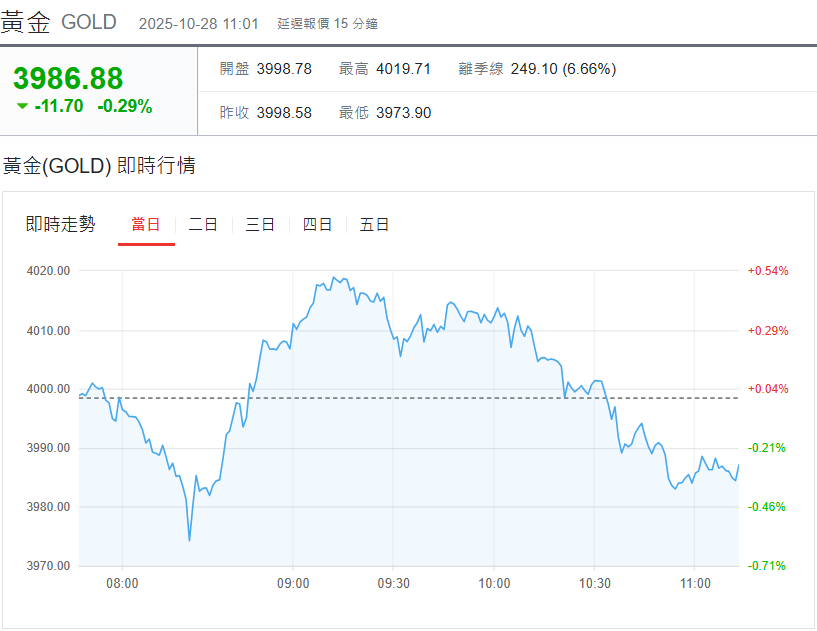Click the 黃金 GOLD page title
Image resolution: width=817 pixels, height=631 pixels.
click(59, 22)
